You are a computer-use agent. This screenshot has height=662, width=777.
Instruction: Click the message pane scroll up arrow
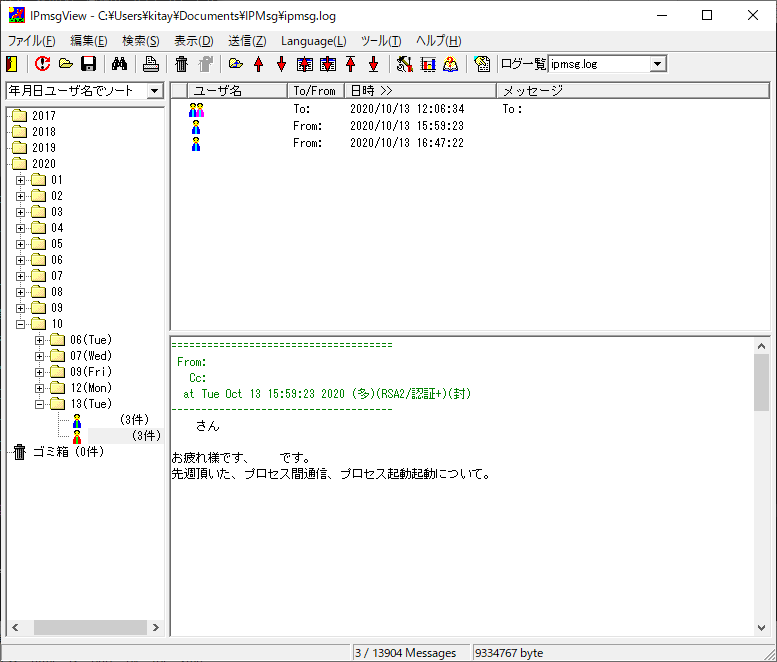pos(761,346)
